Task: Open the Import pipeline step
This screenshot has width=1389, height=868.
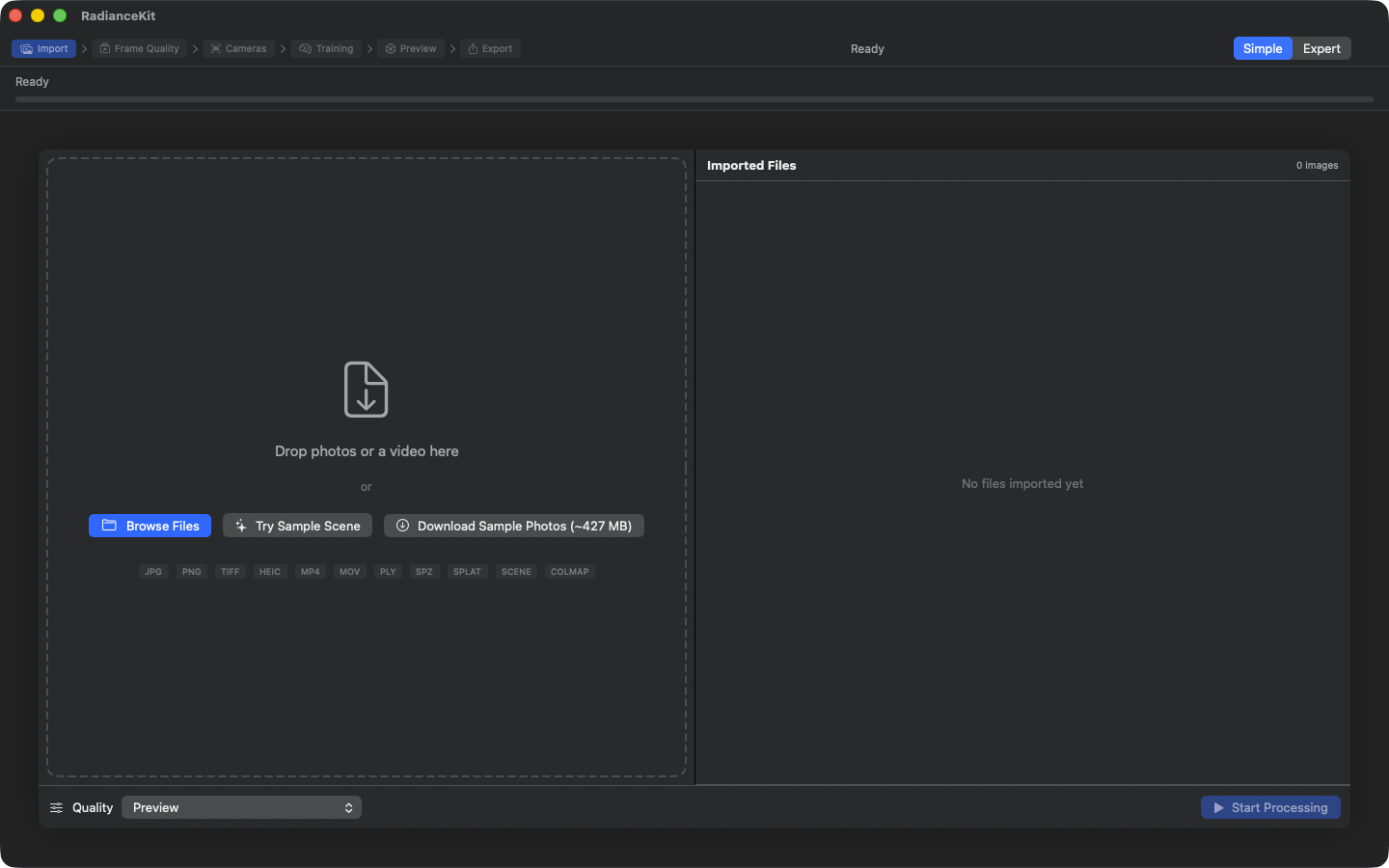Action: [x=43, y=48]
